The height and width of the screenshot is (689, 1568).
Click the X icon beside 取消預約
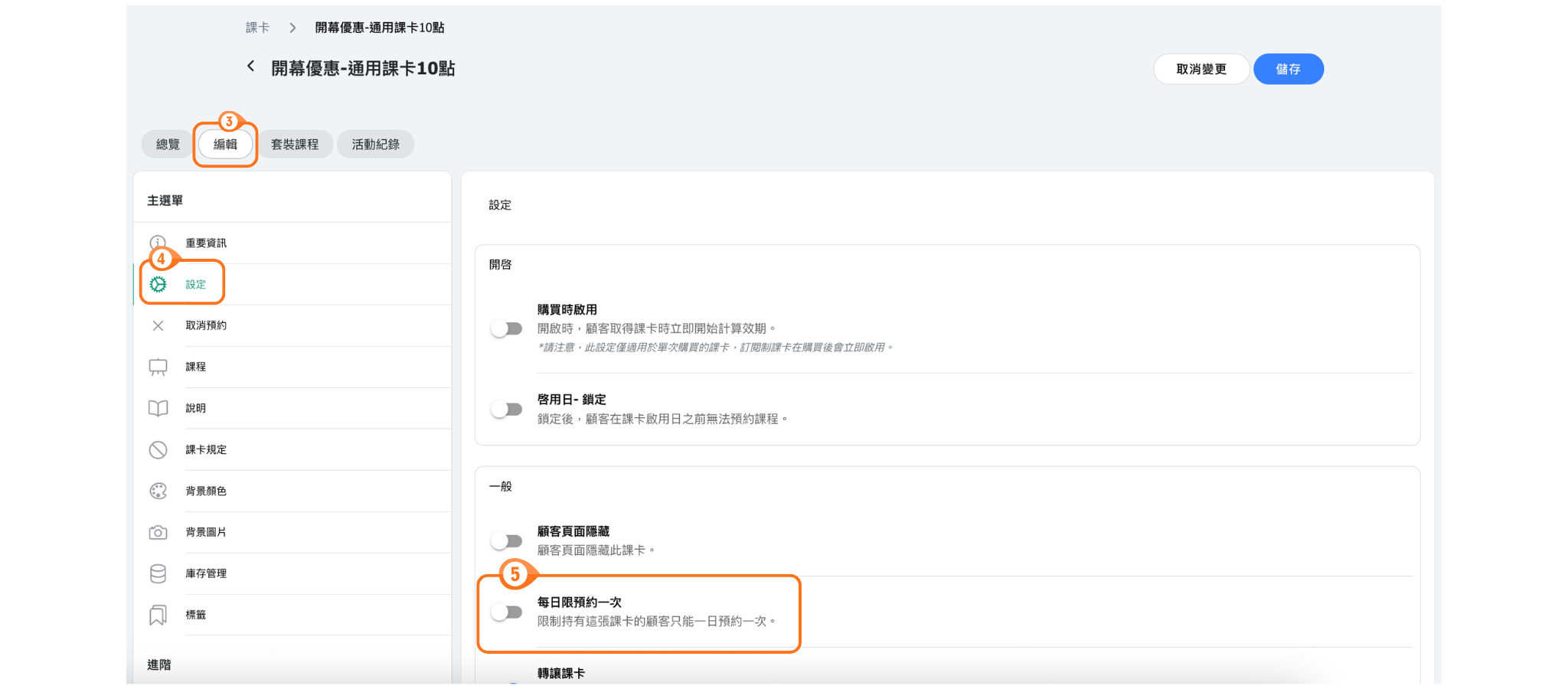[x=158, y=326]
